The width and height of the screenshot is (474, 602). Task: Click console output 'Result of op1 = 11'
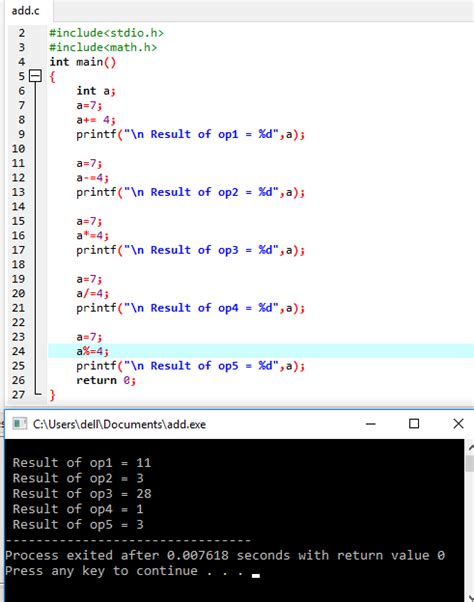pyautogui.click(x=82, y=463)
